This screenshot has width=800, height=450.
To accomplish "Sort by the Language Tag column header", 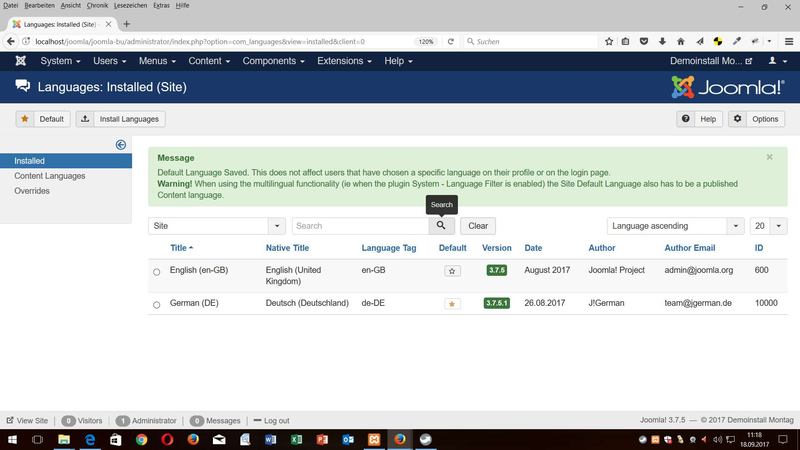I will (x=389, y=248).
